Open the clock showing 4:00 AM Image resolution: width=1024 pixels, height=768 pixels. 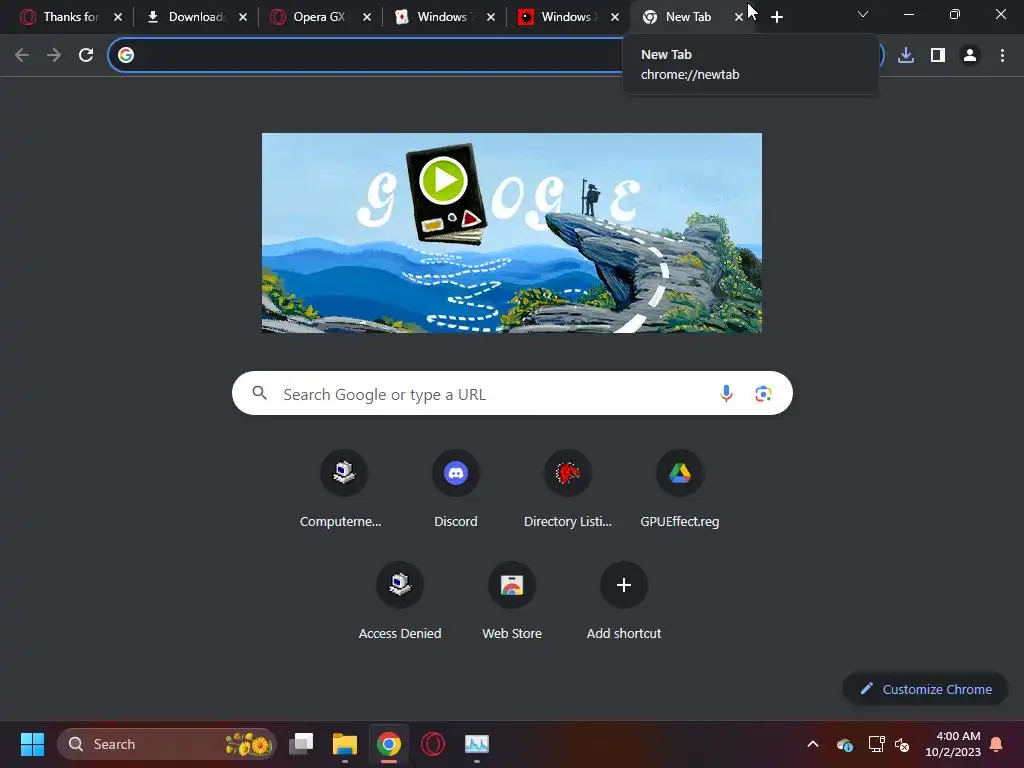tap(953, 744)
